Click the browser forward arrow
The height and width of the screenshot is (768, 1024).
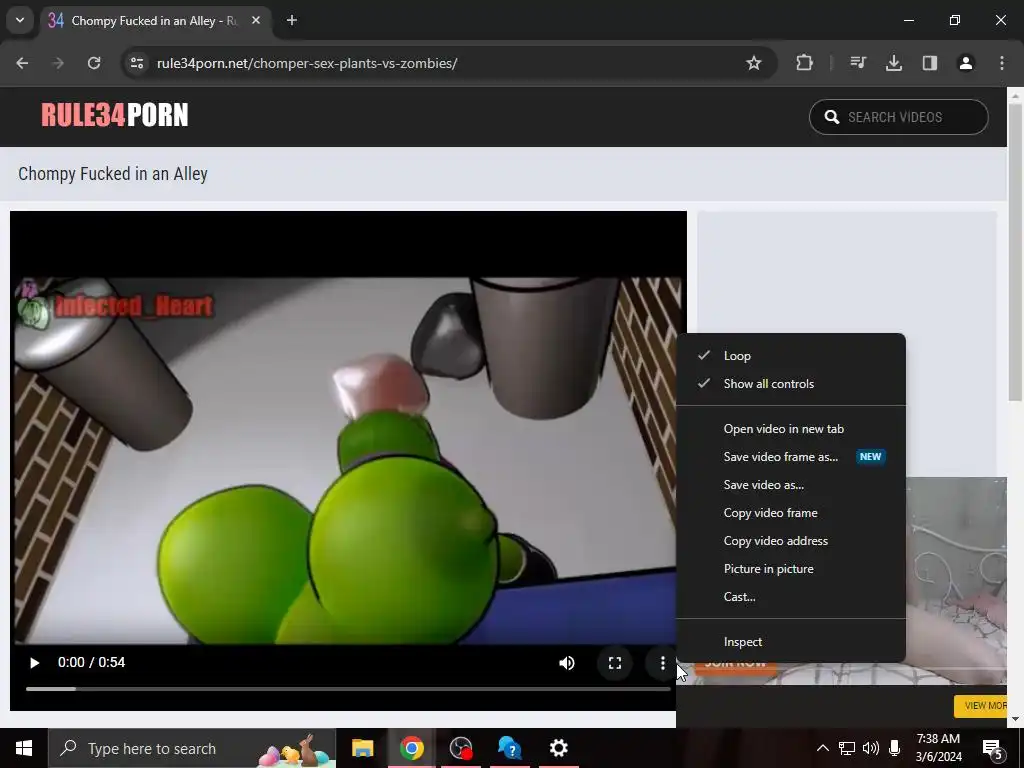[57, 63]
